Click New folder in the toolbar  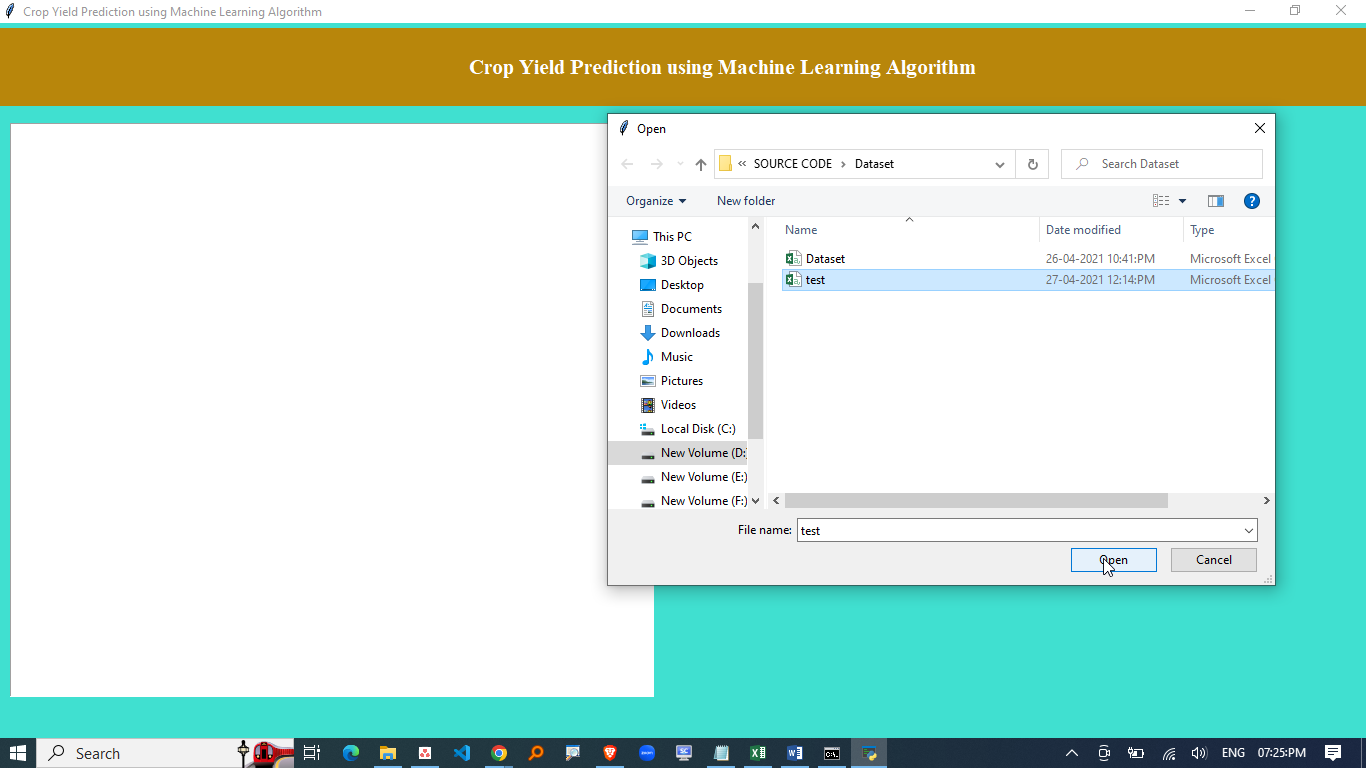[745, 201]
